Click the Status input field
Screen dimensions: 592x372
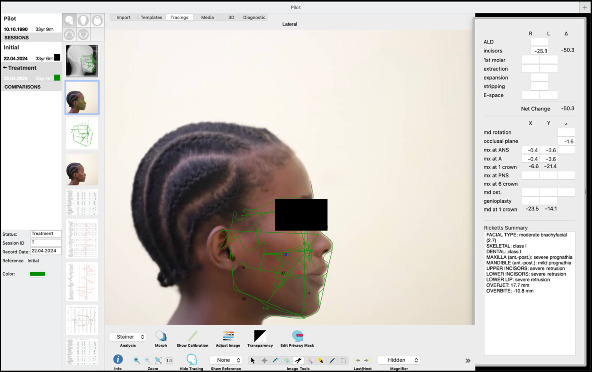click(45, 234)
